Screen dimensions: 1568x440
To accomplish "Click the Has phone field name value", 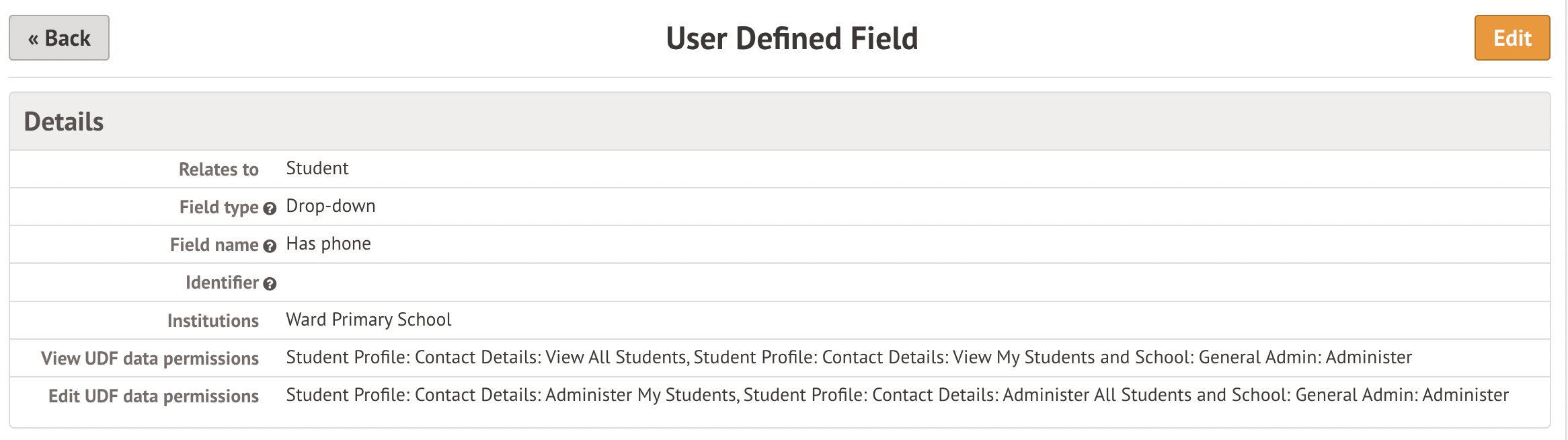I will point(328,244).
